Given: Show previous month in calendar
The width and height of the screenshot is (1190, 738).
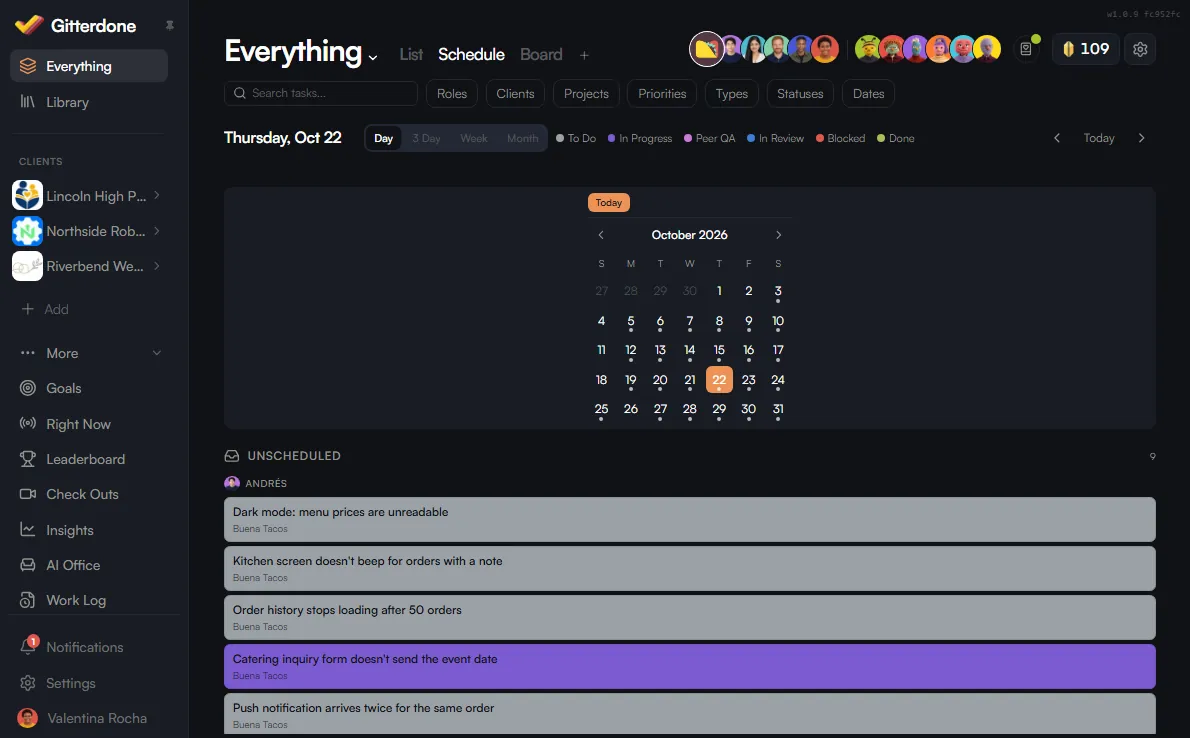Looking at the screenshot, I should point(601,235).
